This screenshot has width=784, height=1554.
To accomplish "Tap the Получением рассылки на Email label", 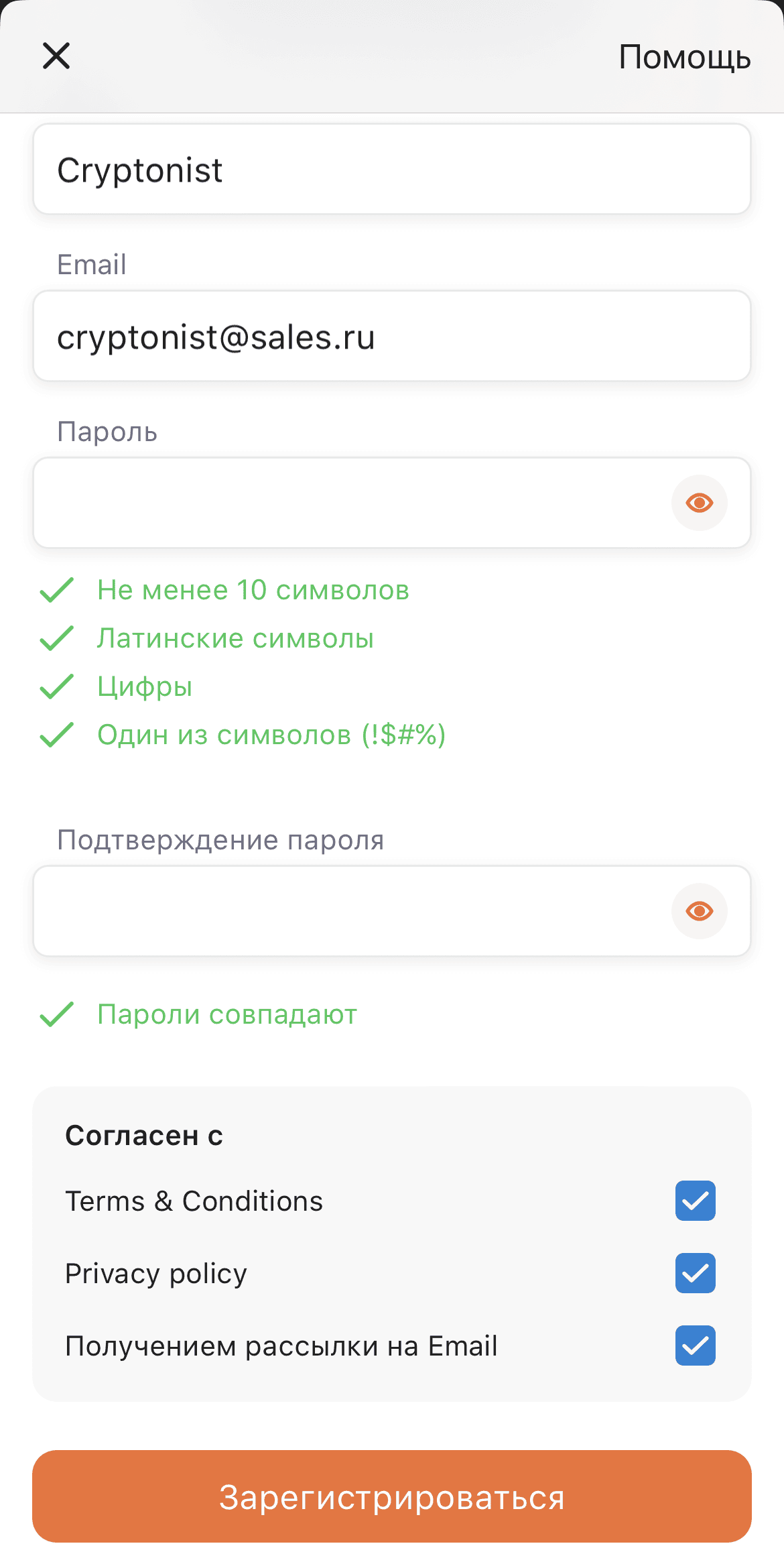I will coord(281,1346).
